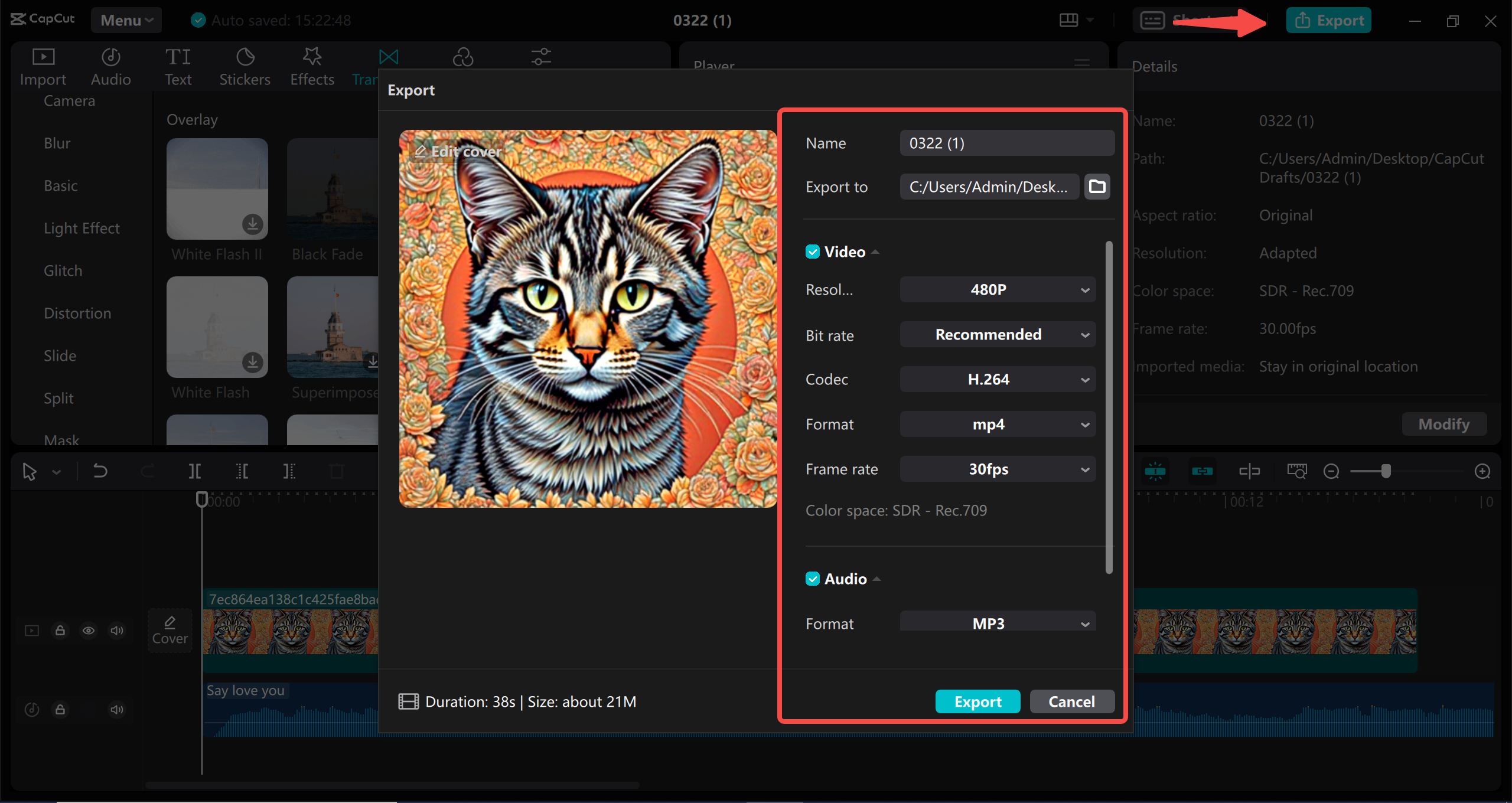Open the Audio panel
The image size is (1512, 803).
click(110, 65)
